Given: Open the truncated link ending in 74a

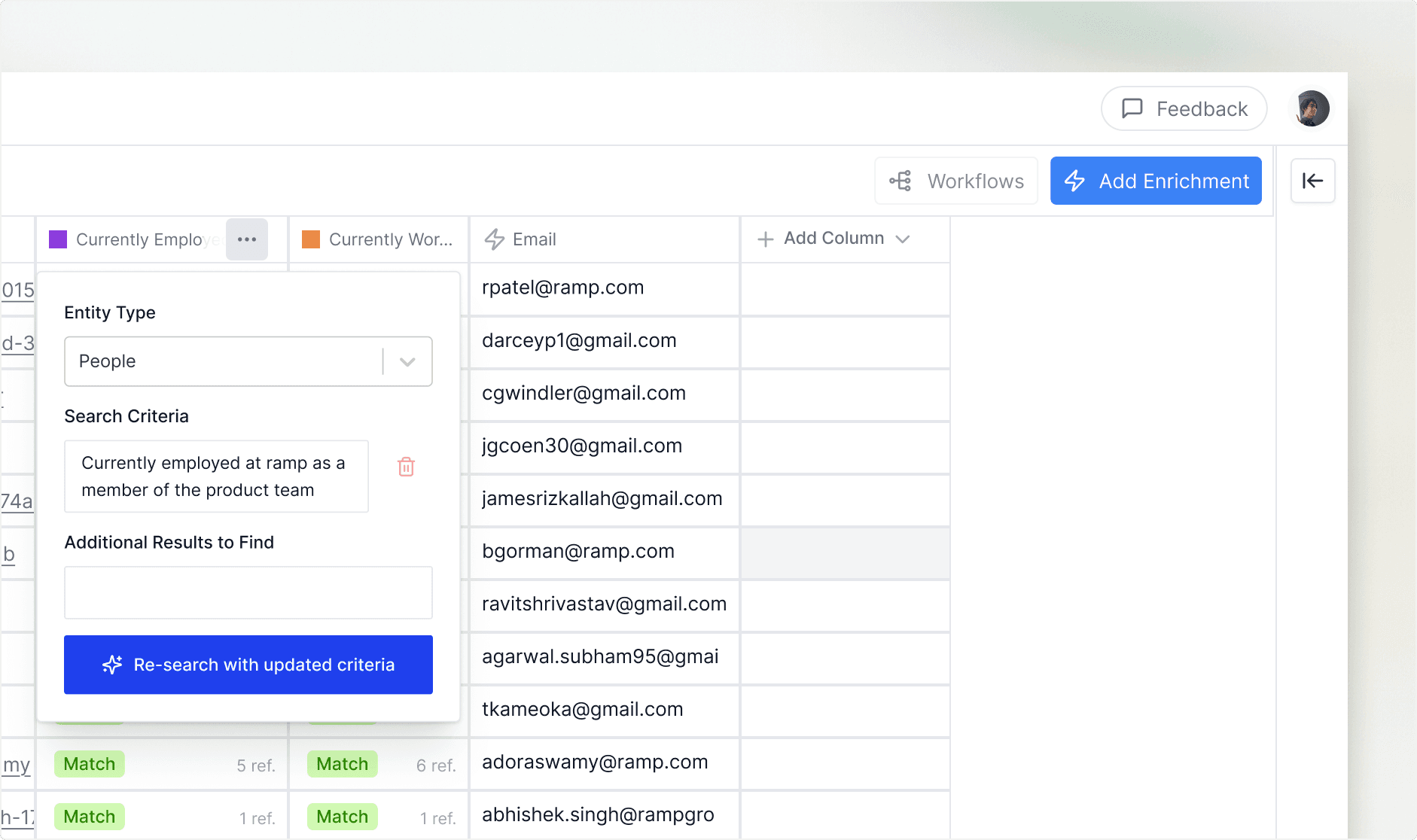Looking at the screenshot, I should click(17, 501).
